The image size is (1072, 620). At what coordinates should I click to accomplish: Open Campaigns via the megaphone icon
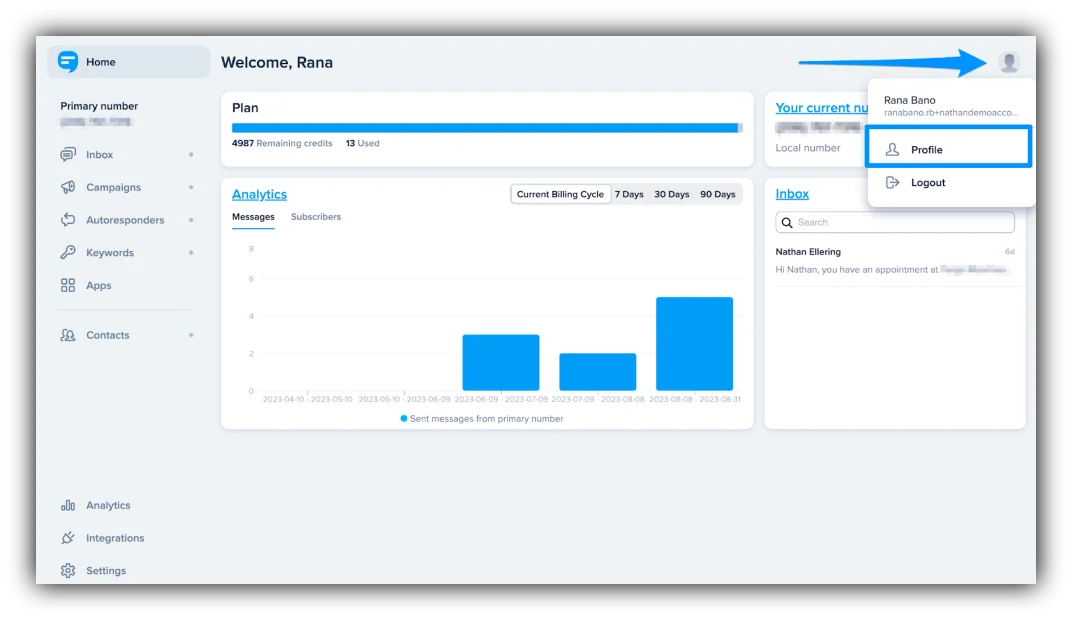tap(68, 188)
